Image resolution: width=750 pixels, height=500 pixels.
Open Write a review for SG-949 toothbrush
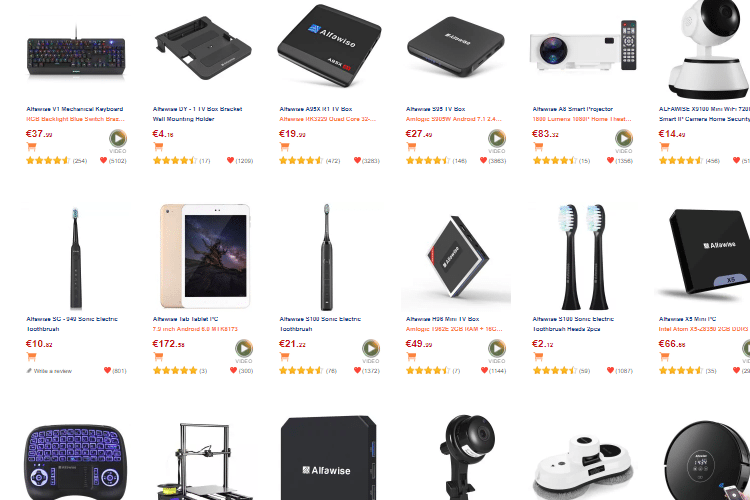pos(49,371)
